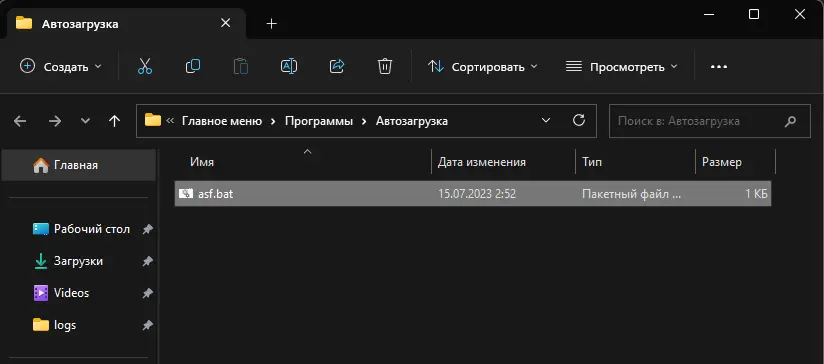Sort by Имя column header
824x364 pixels.
(202, 162)
